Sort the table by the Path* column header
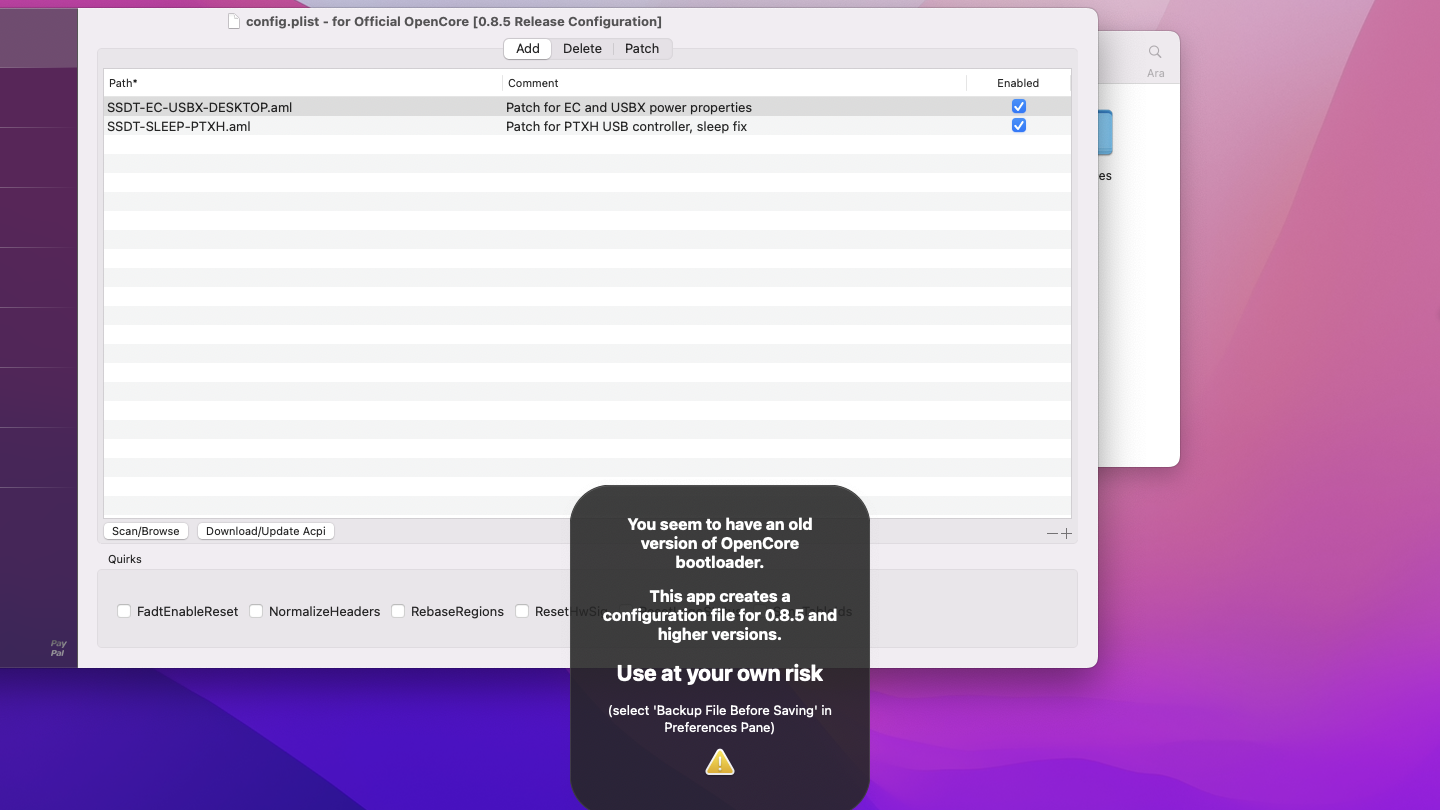Viewport: 1440px width, 810px height. point(303,83)
